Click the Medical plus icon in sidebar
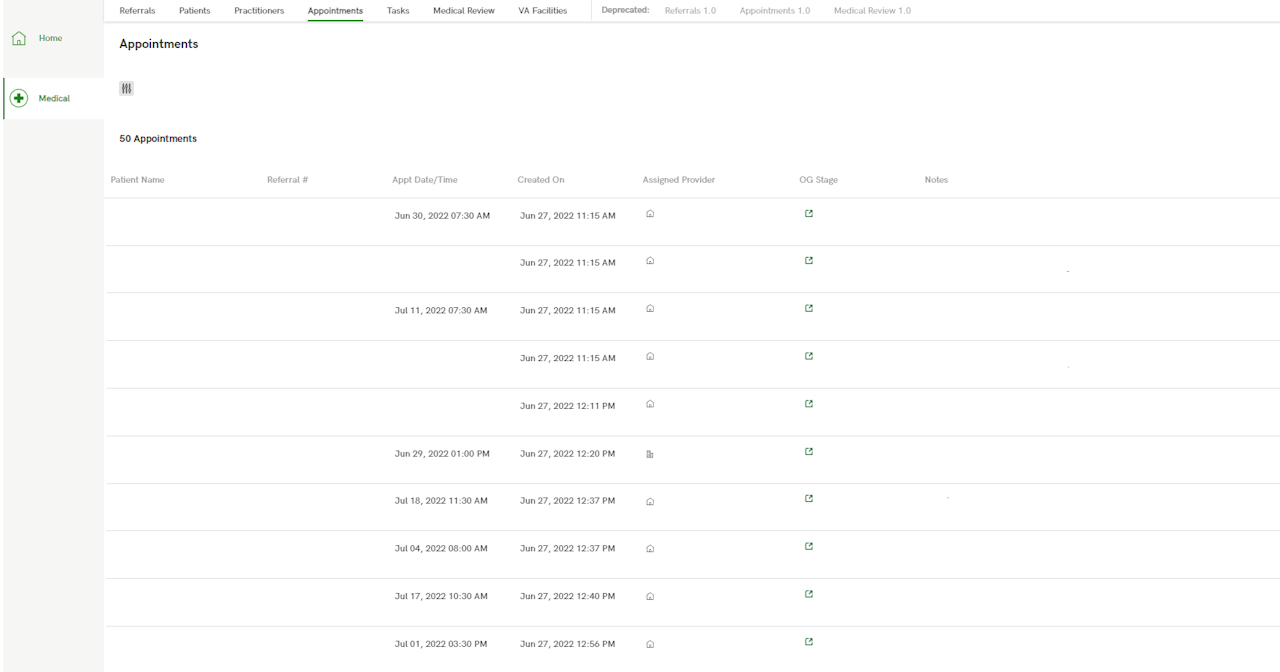Screen dimensions: 1280x672 point(18,98)
